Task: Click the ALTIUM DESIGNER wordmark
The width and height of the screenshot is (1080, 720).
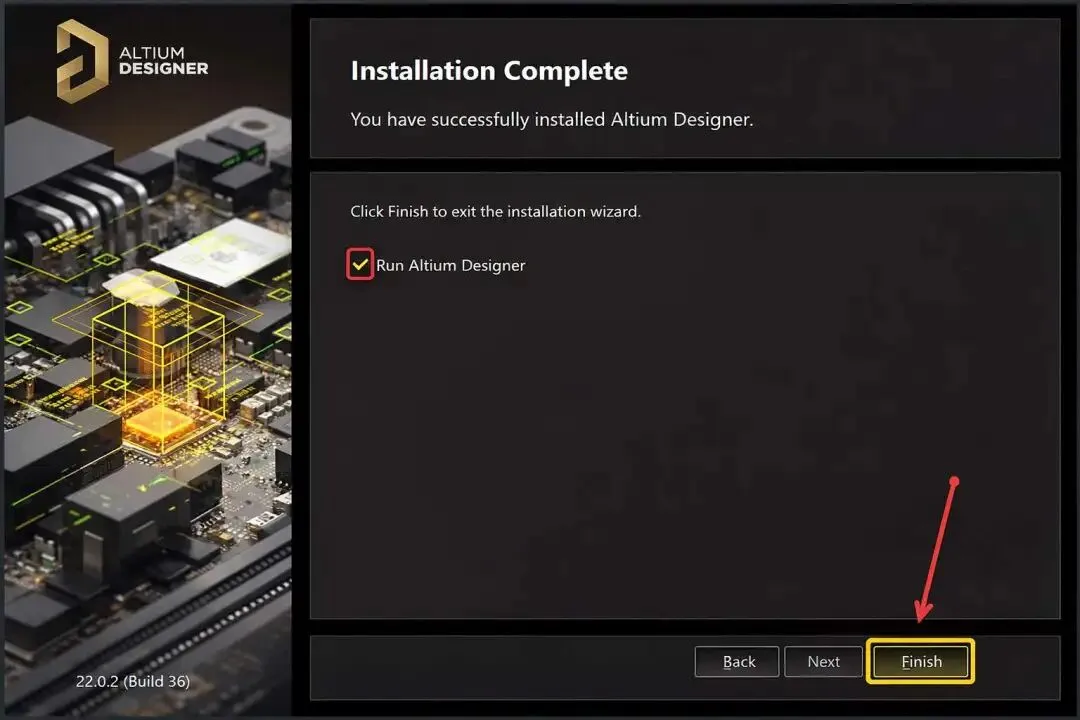Action: point(163,61)
